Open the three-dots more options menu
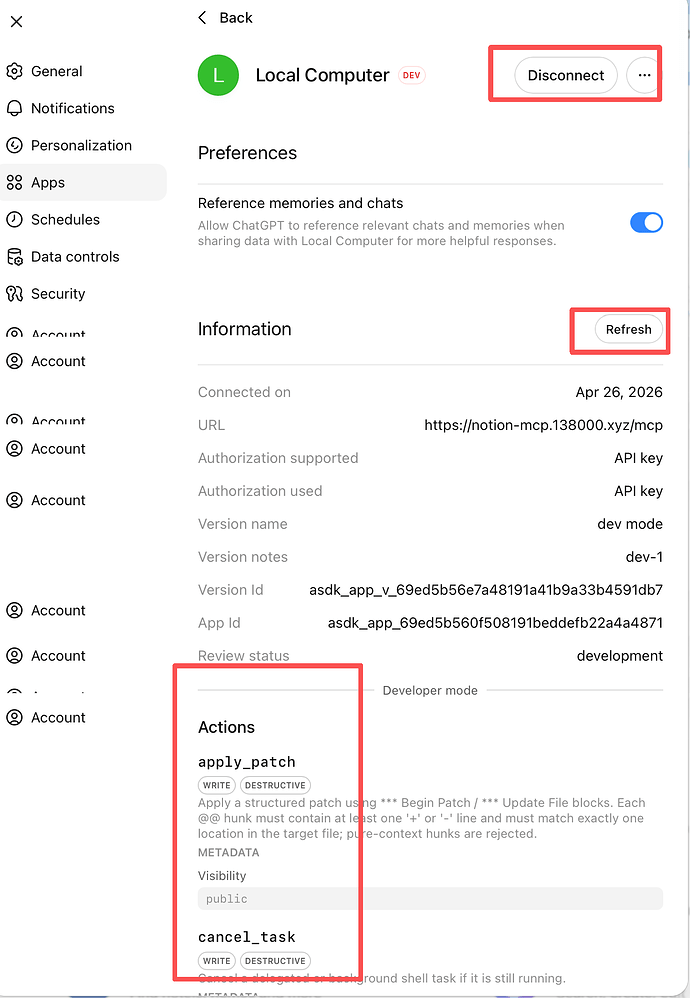 (644, 75)
